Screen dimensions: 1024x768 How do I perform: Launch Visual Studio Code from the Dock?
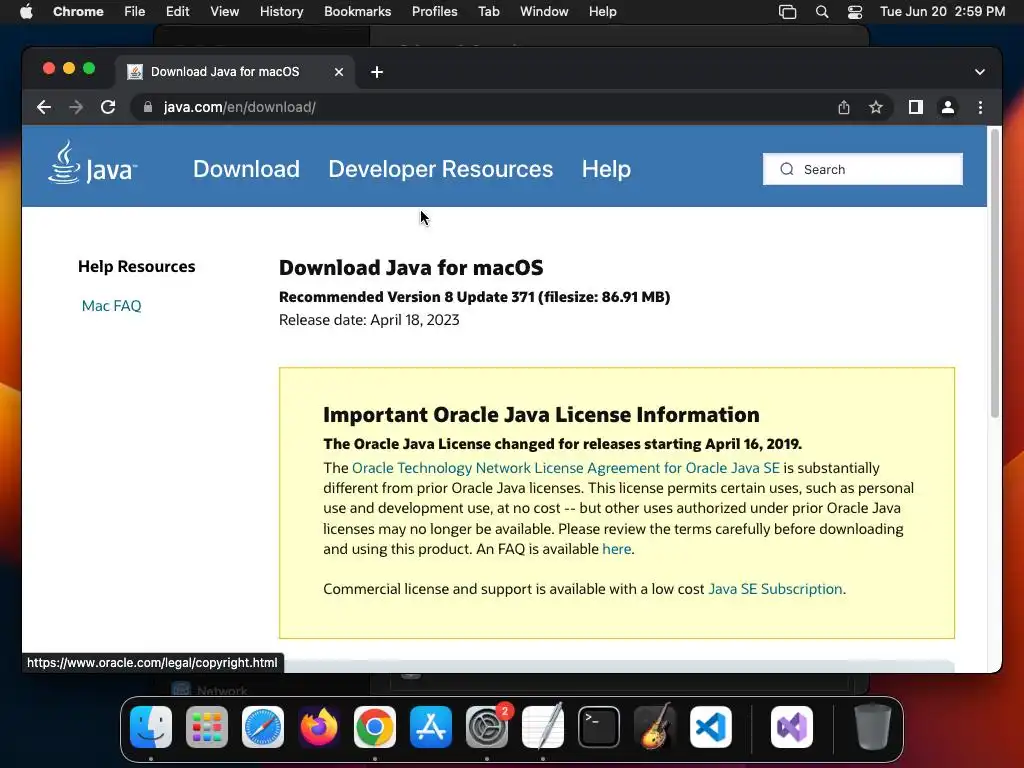click(x=711, y=727)
